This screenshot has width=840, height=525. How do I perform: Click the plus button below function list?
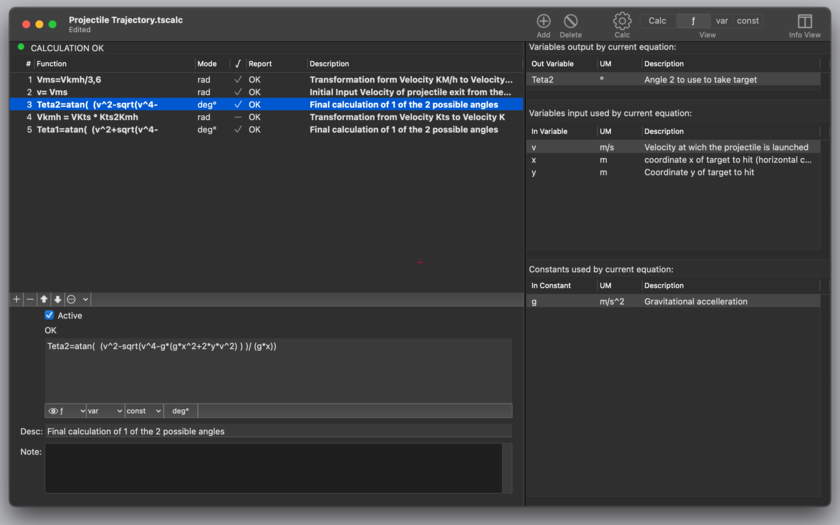17,299
